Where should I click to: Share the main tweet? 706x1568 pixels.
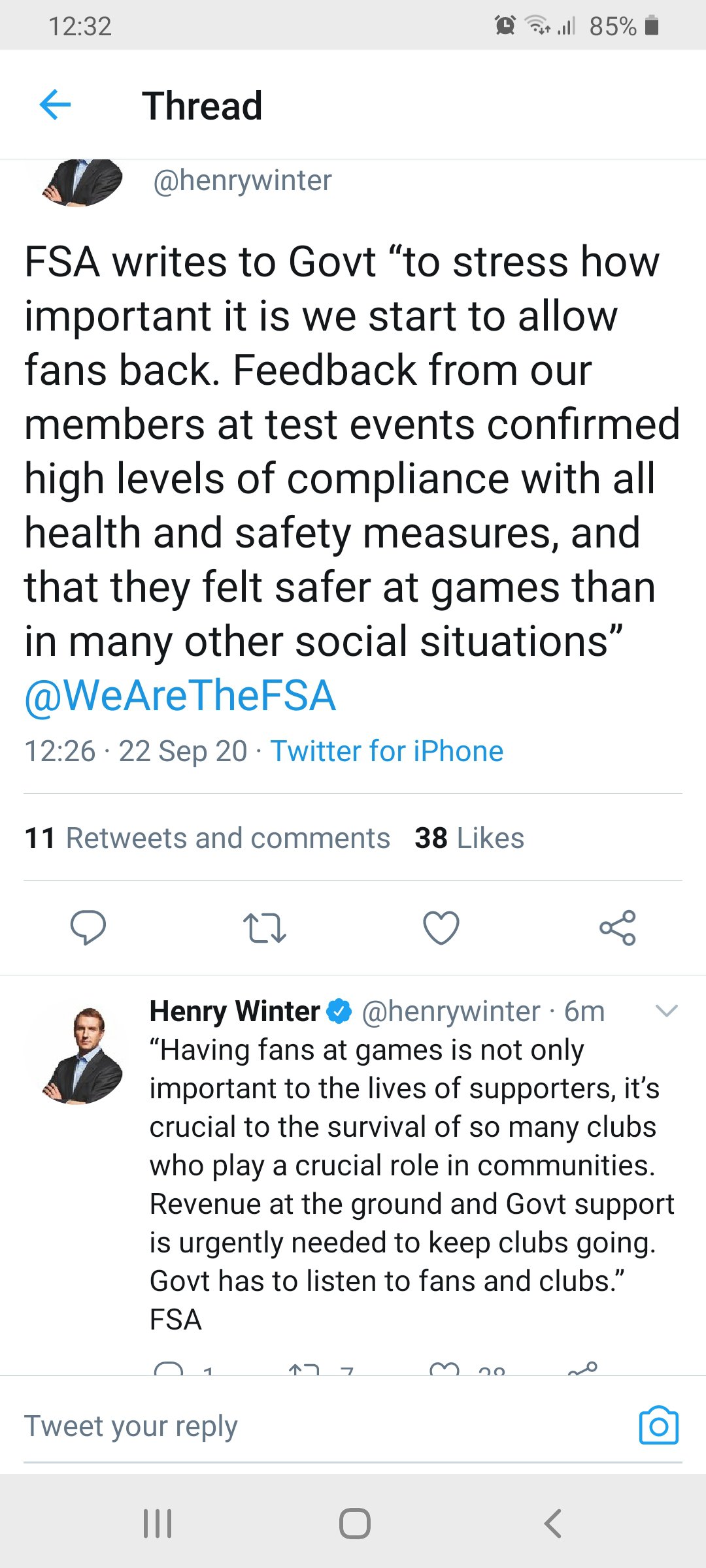click(x=618, y=928)
